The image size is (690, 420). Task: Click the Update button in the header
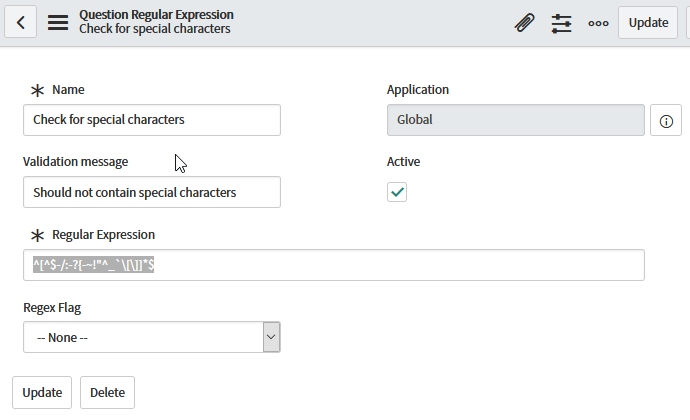(x=648, y=22)
